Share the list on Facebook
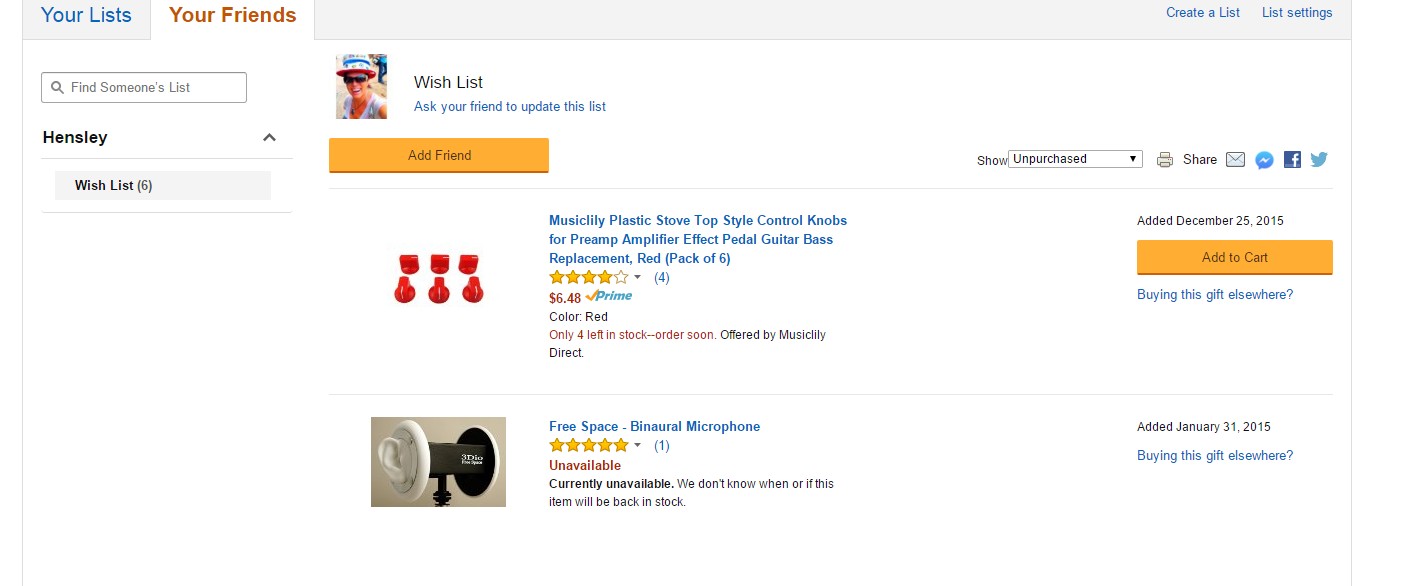 [x=1292, y=160]
